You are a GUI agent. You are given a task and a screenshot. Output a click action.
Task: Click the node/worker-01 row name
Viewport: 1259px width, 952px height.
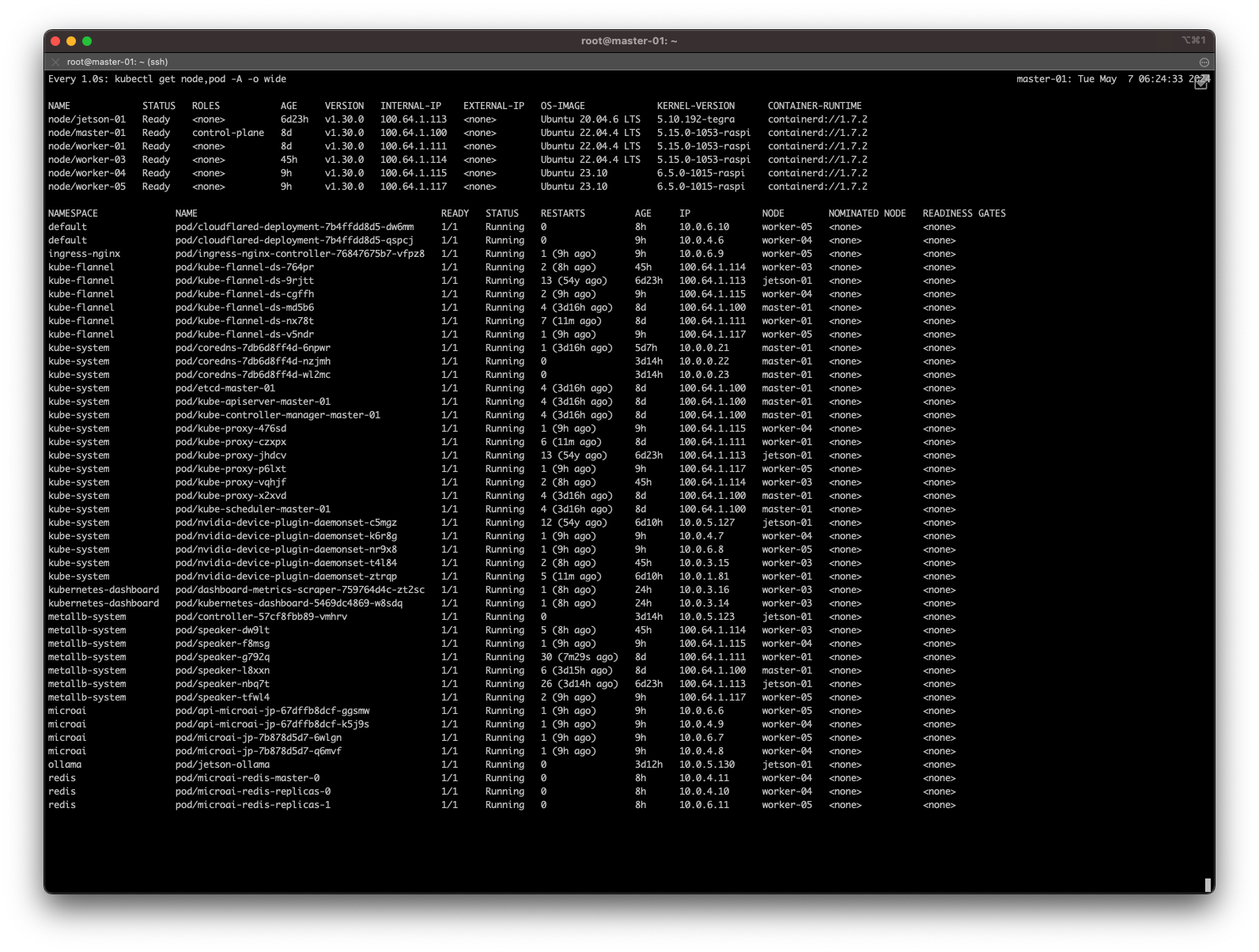coord(87,146)
